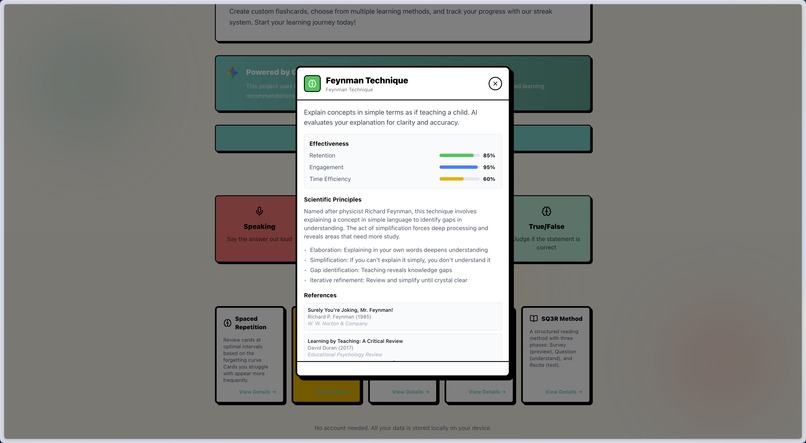Click the SQ3R Method book icon
Viewport: 806px width, 443px height.
point(534,319)
